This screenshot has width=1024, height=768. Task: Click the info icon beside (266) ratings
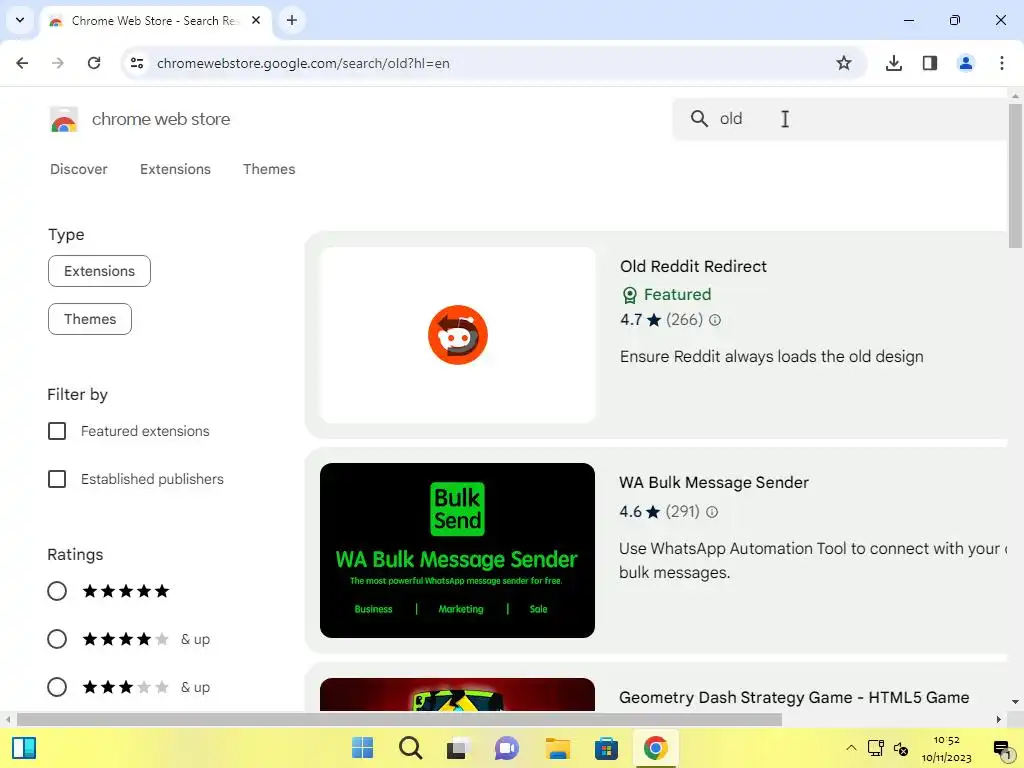tap(715, 320)
